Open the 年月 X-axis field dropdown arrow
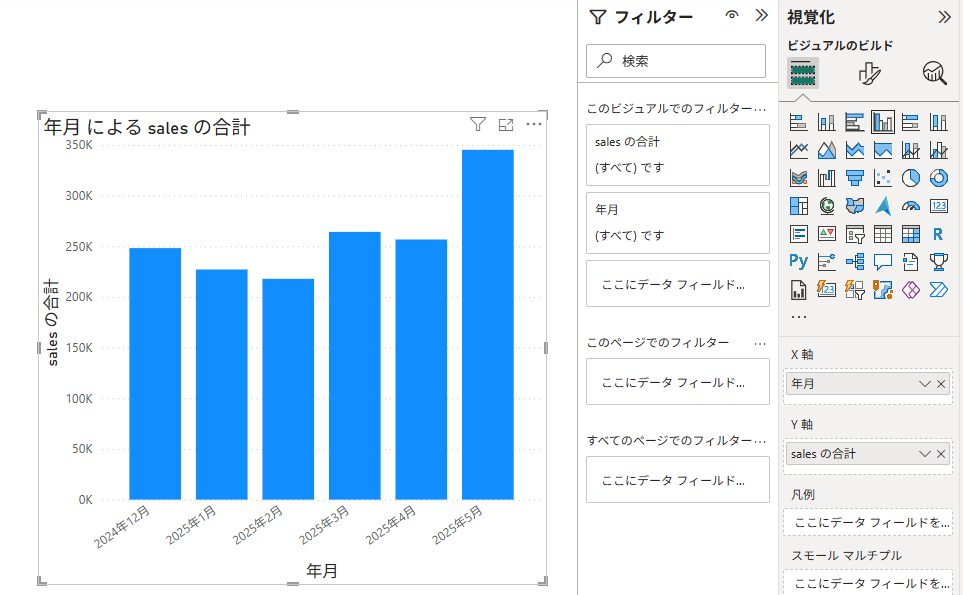The image size is (963, 595). [x=924, y=384]
